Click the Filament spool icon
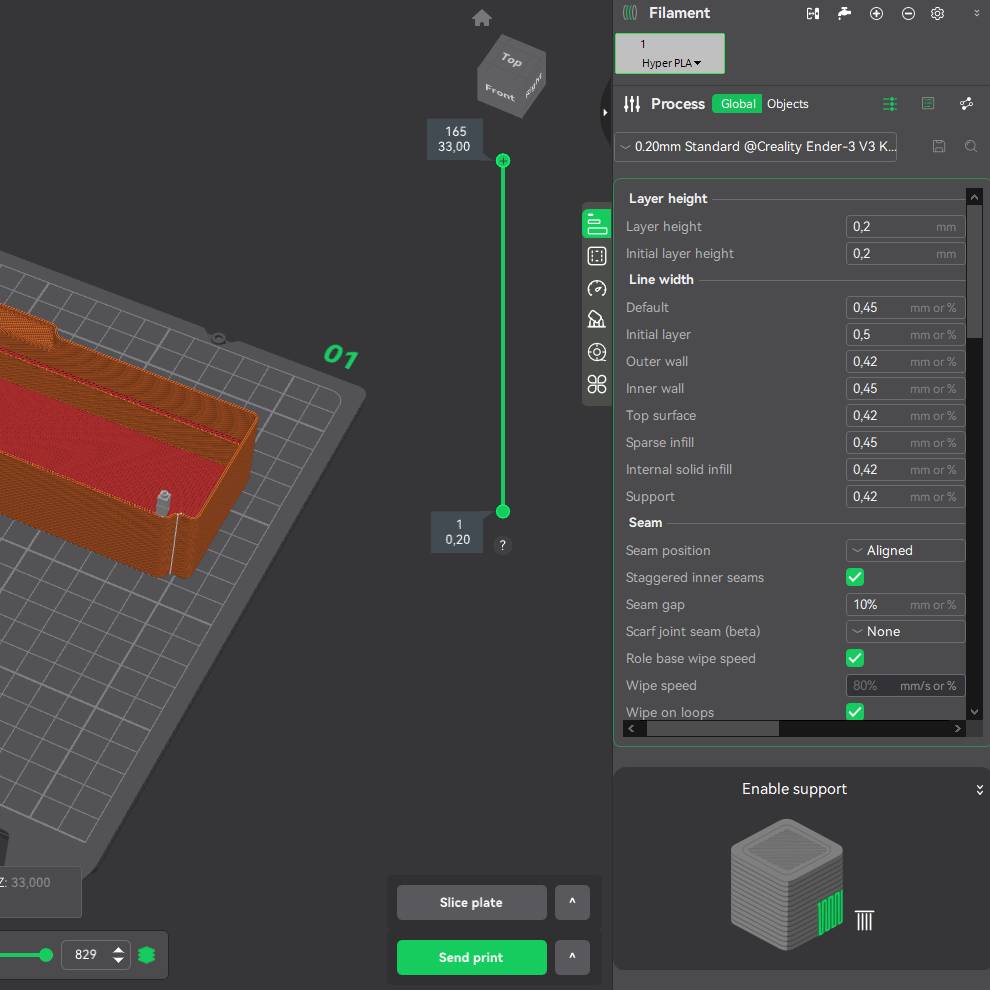The height and width of the screenshot is (990, 990). click(630, 13)
